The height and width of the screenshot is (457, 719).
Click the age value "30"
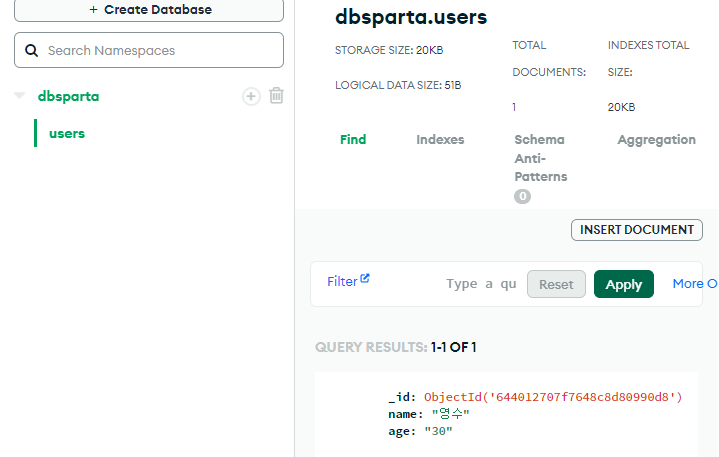pyautogui.click(x=438, y=431)
